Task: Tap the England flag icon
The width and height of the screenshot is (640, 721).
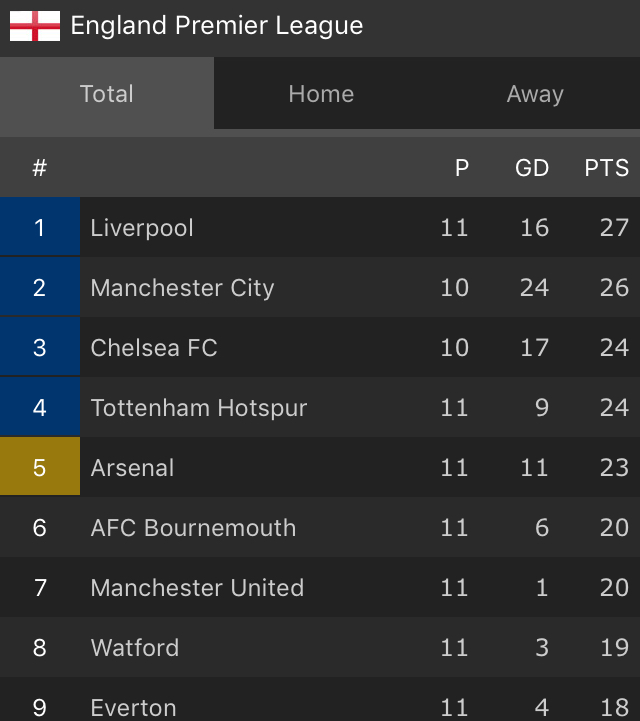Action: pyautogui.click(x=35, y=26)
